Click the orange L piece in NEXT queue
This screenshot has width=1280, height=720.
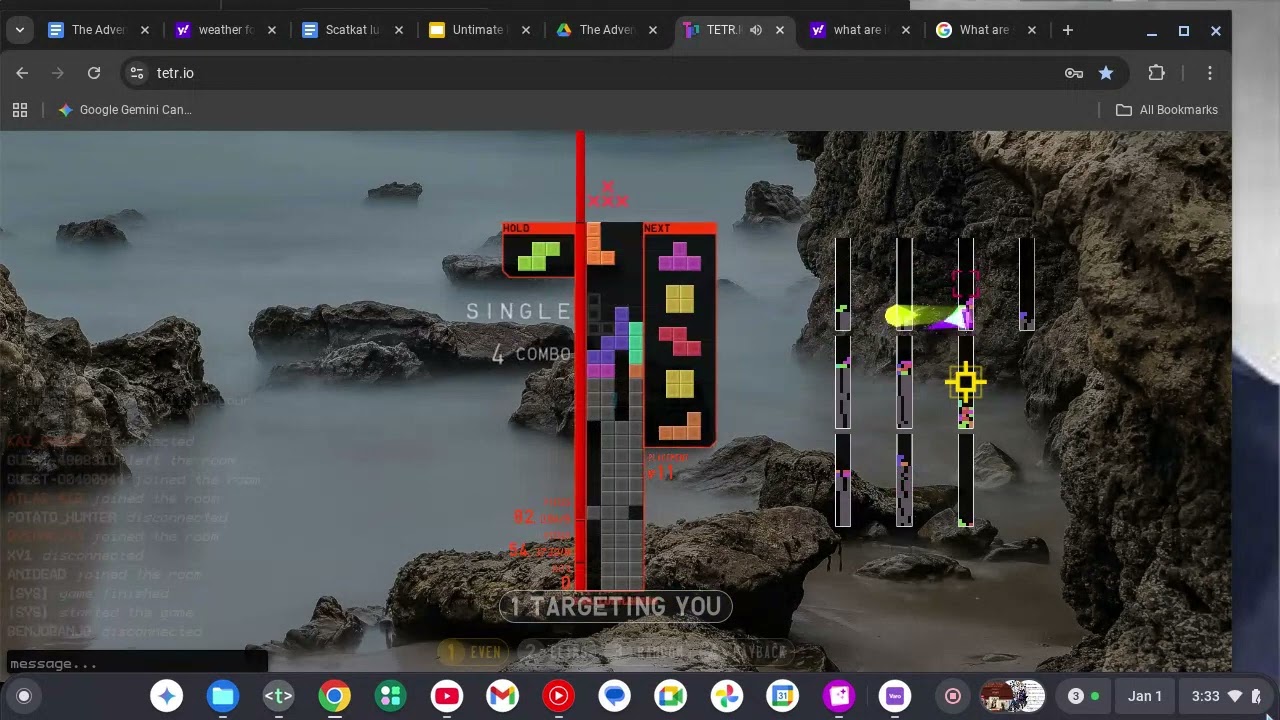click(x=679, y=426)
